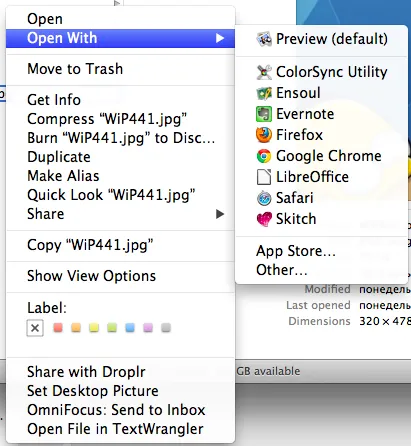
Task: Select Compress "WiP441.jpg"
Action: (x=120, y=119)
